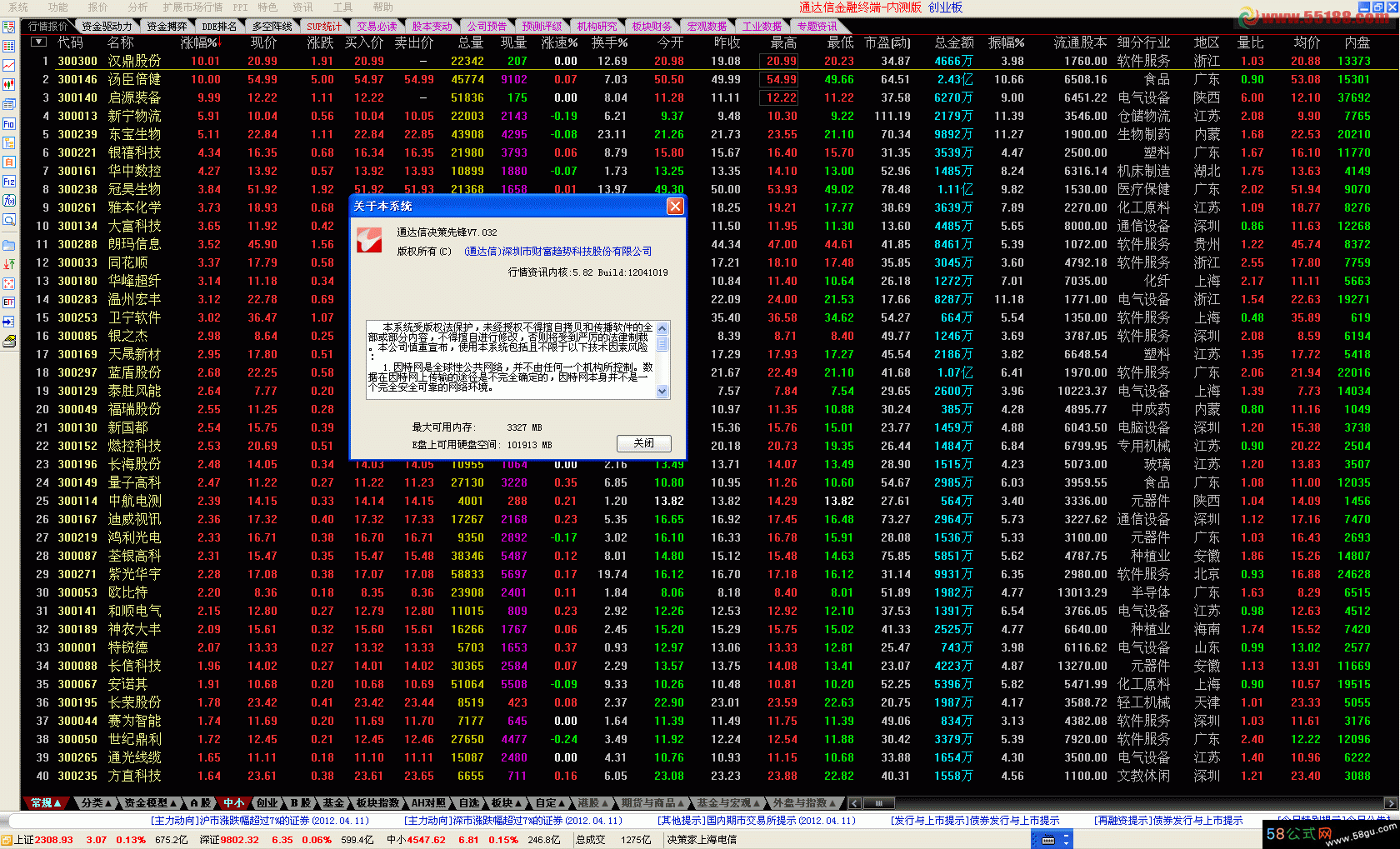This screenshot has width=1400, height=849.
Task: Open the 深圳市财富趋势科技 company link
Action: pos(558,252)
